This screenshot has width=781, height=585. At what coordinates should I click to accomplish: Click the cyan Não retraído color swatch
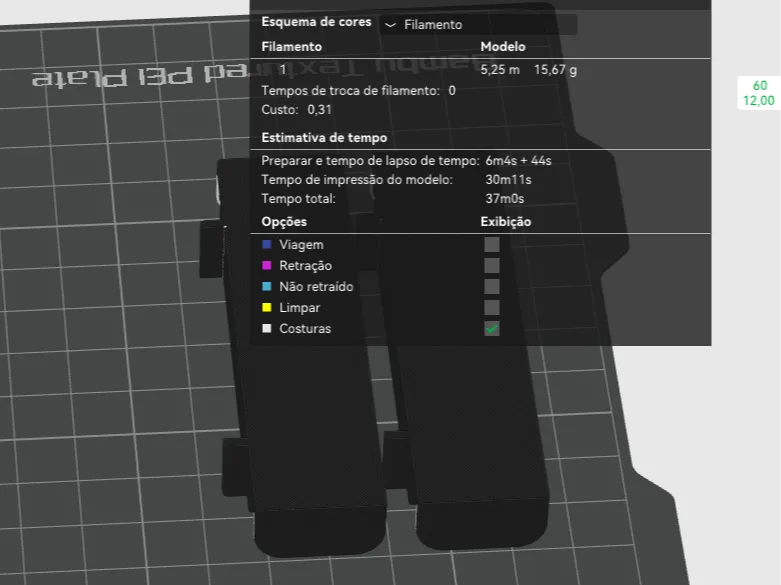click(266, 287)
